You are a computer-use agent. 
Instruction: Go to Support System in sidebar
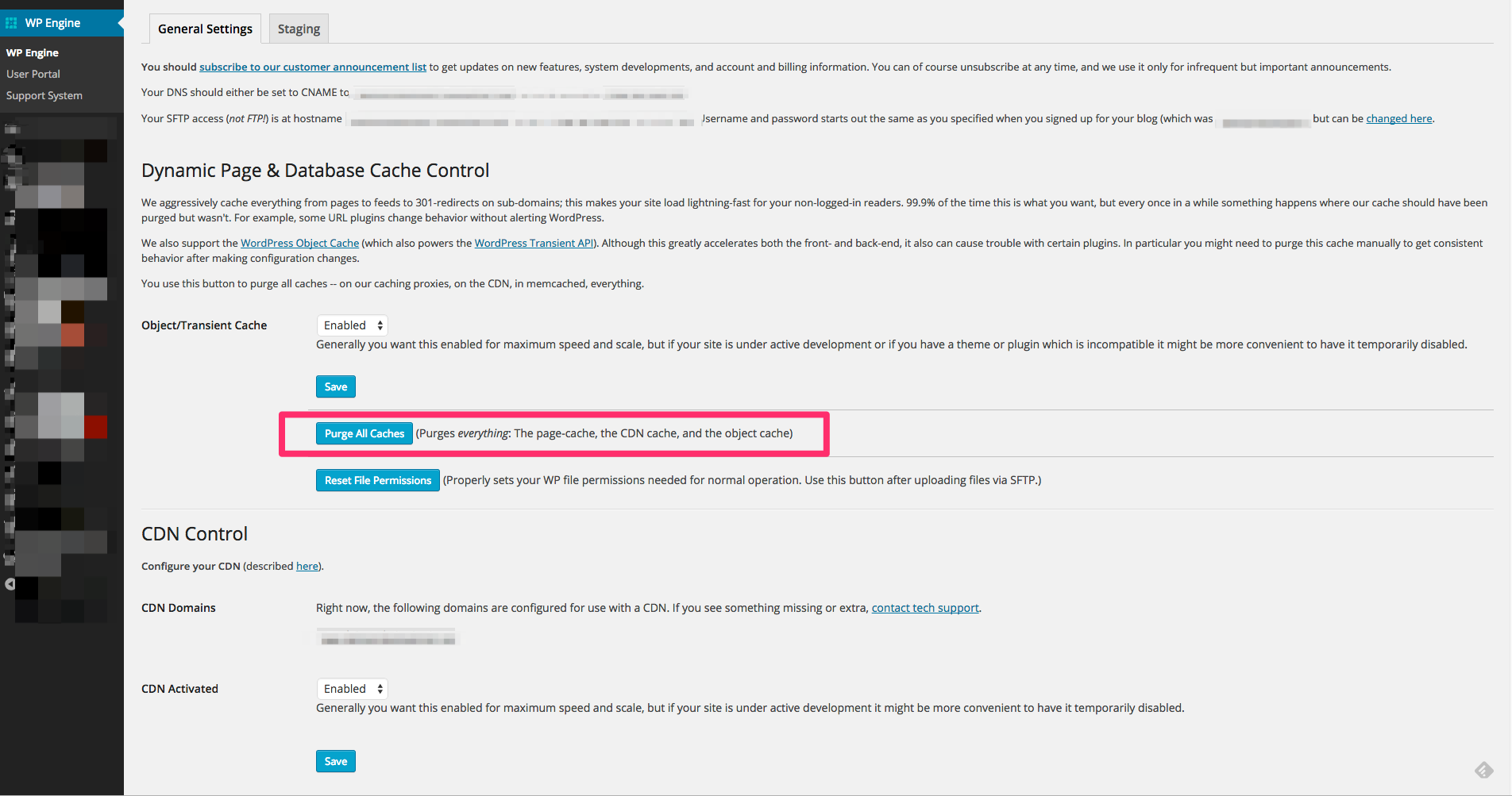point(44,96)
